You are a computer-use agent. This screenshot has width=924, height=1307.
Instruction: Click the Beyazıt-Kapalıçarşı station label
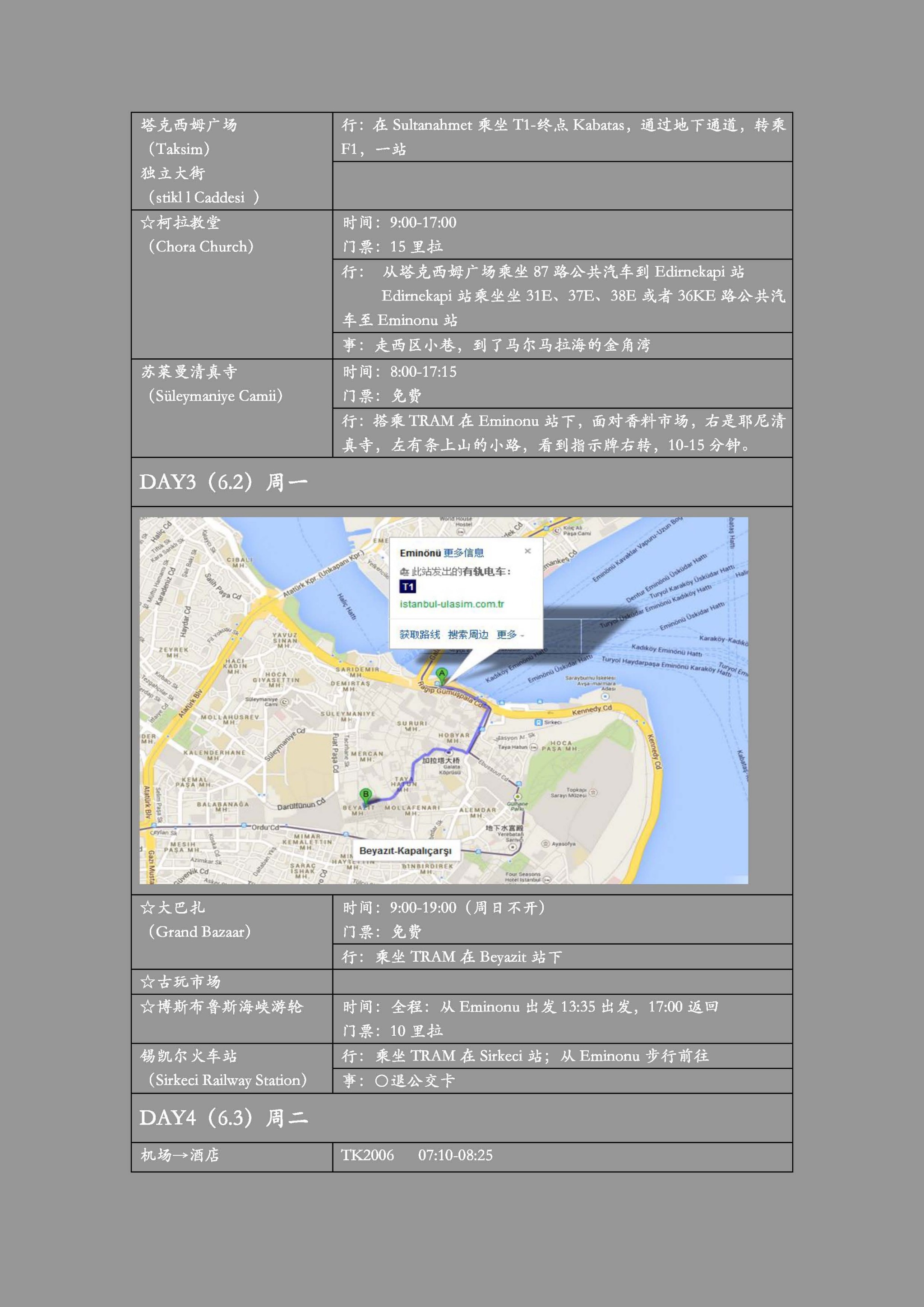click(x=405, y=850)
